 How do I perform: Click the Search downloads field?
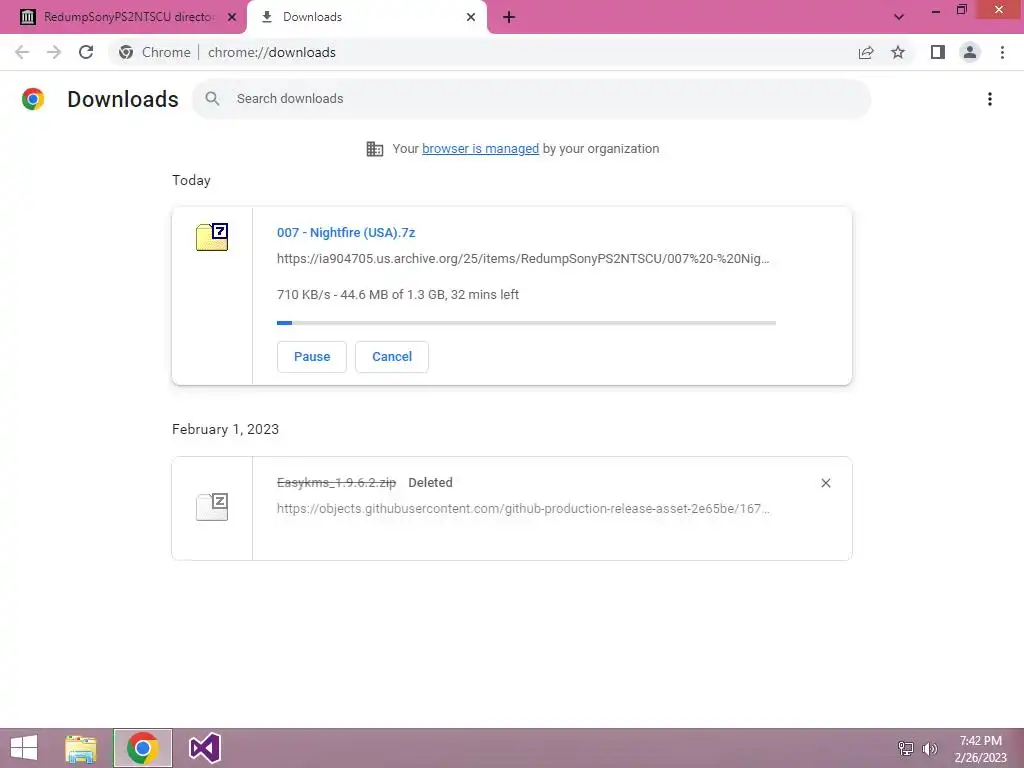[532, 99]
